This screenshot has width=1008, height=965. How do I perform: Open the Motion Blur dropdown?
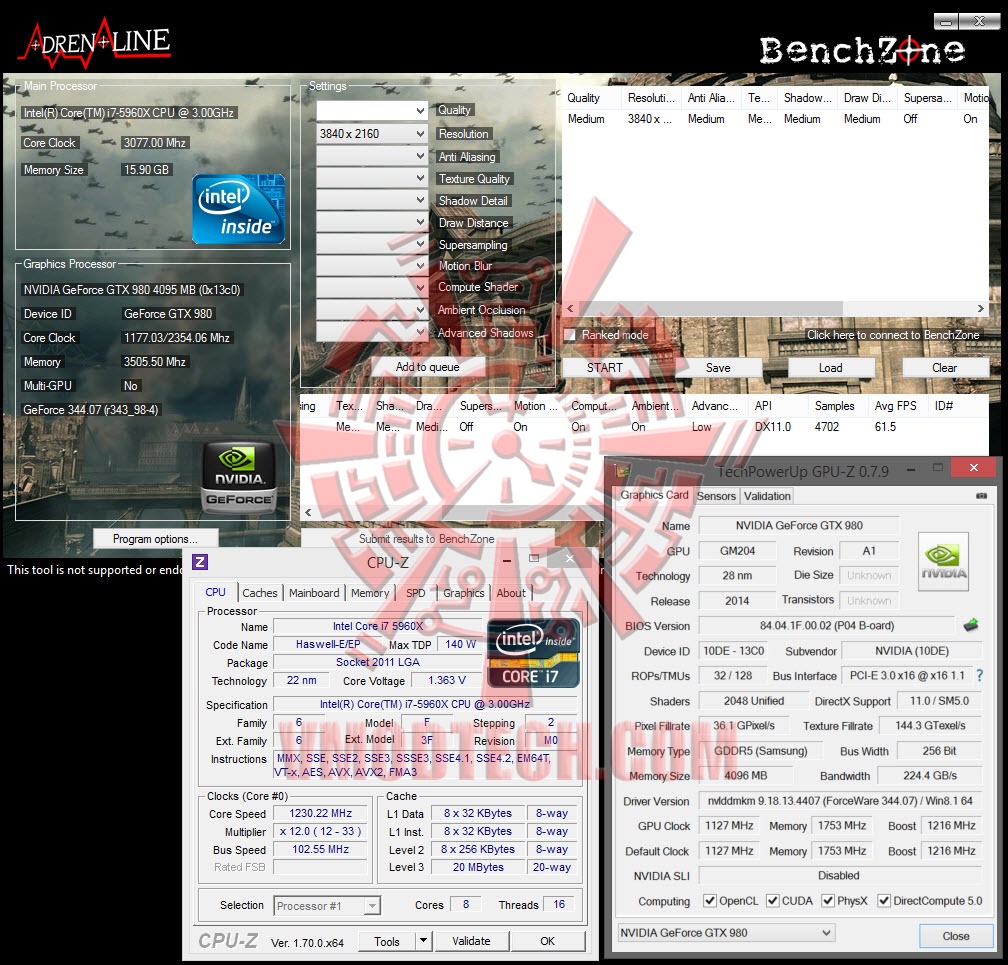tap(372, 265)
